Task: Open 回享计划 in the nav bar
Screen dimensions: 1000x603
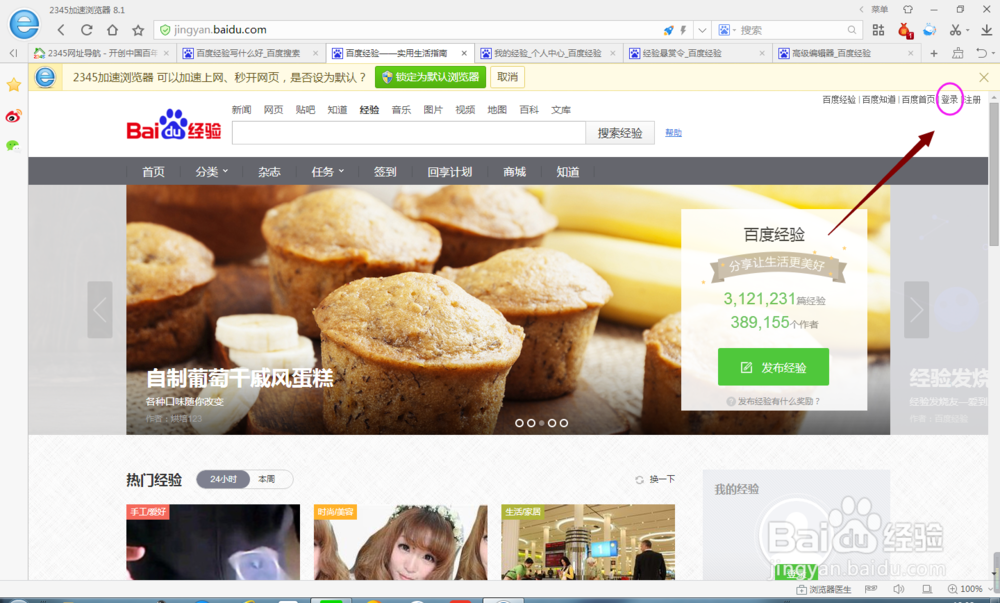Action: (x=450, y=171)
